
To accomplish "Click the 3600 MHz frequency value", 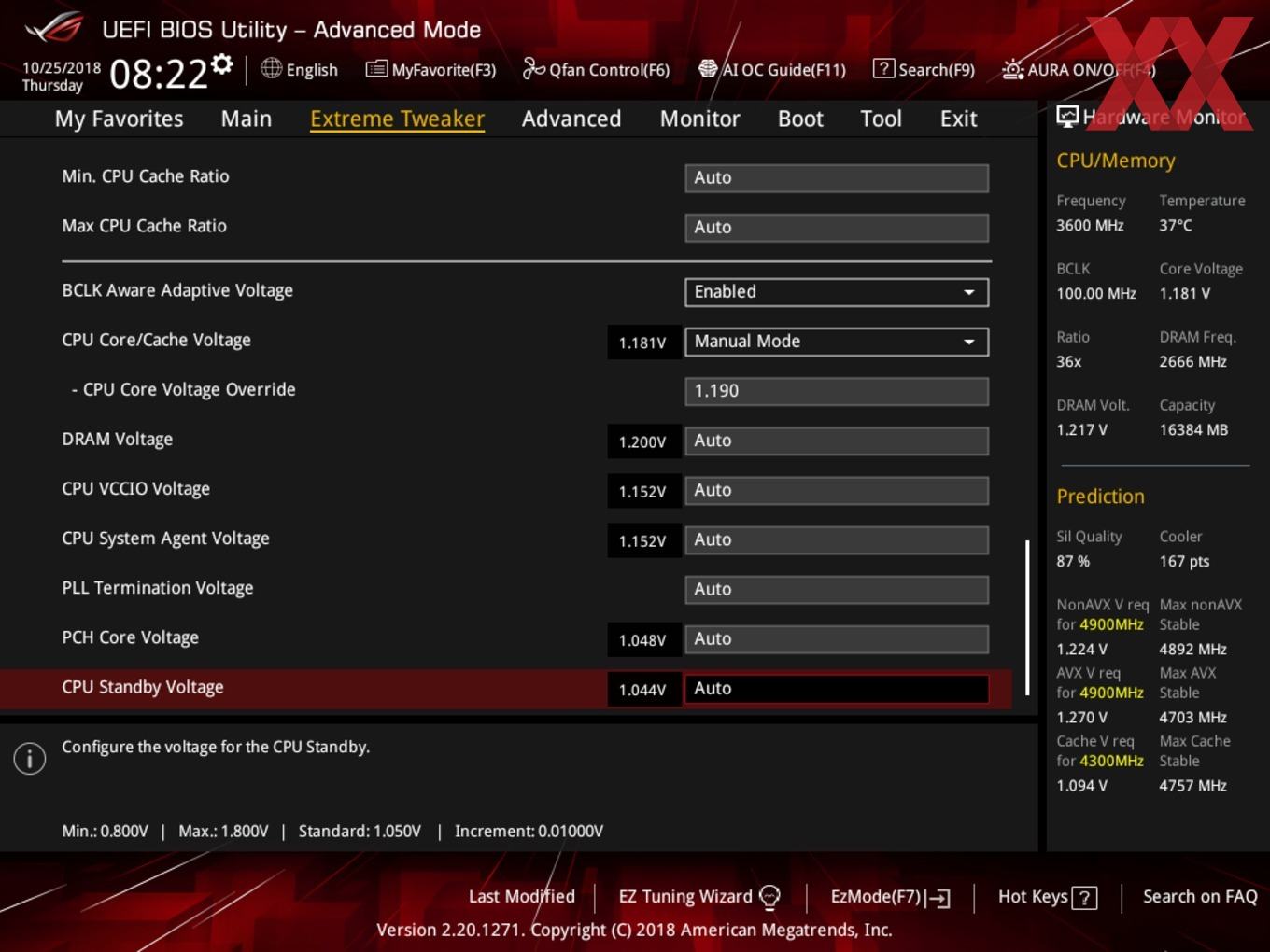I will coord(1090,225).
